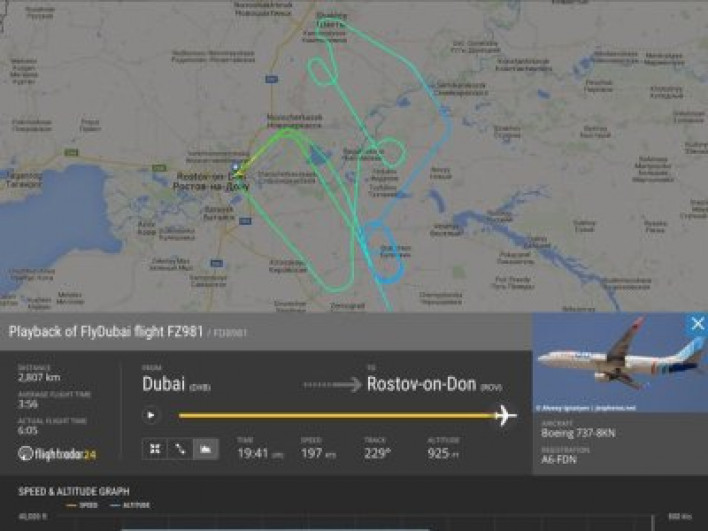Image resolution: width=708 pixels, height=531 pixels.
Task: Close the flight playback panel
Action: click(x=698, y=323)
